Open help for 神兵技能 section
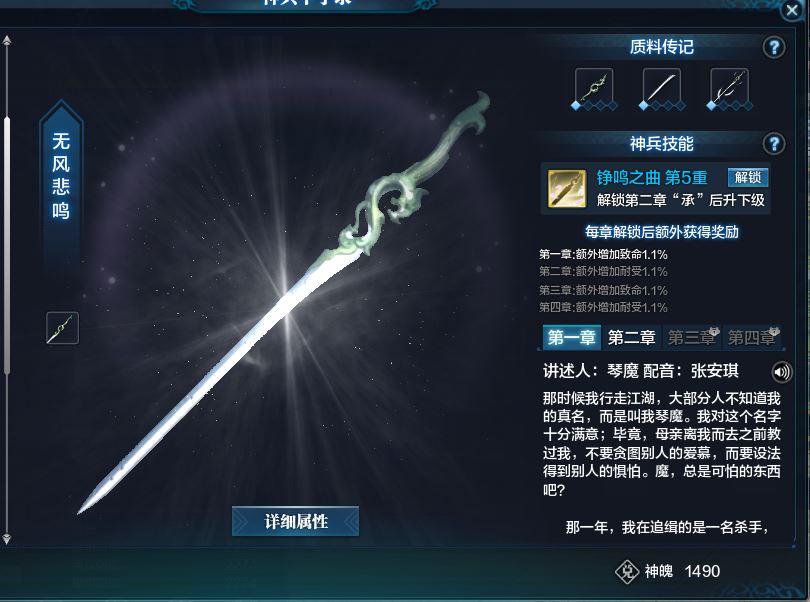810x602 pixels. click(774, 144)
